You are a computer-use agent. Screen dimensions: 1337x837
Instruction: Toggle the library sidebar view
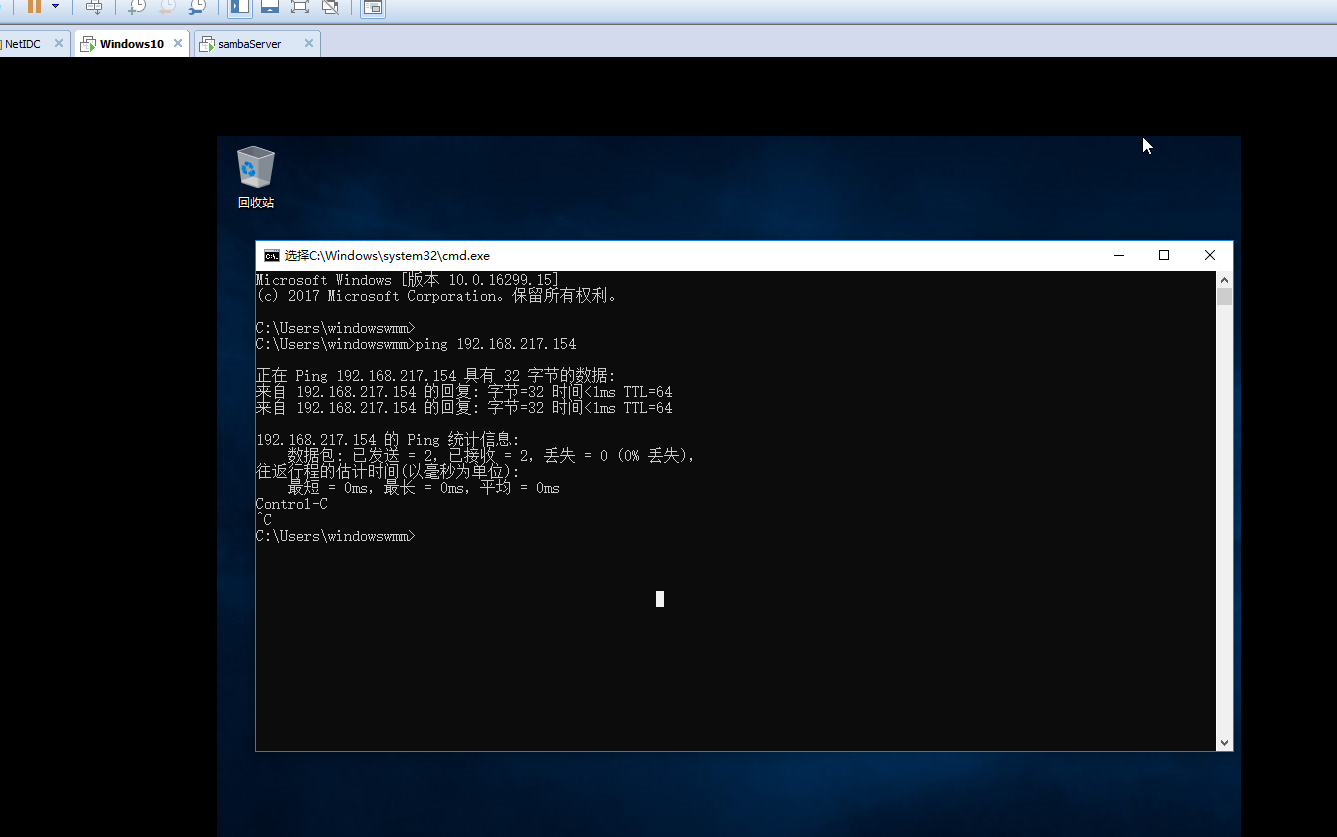click(x=239, y=6)
